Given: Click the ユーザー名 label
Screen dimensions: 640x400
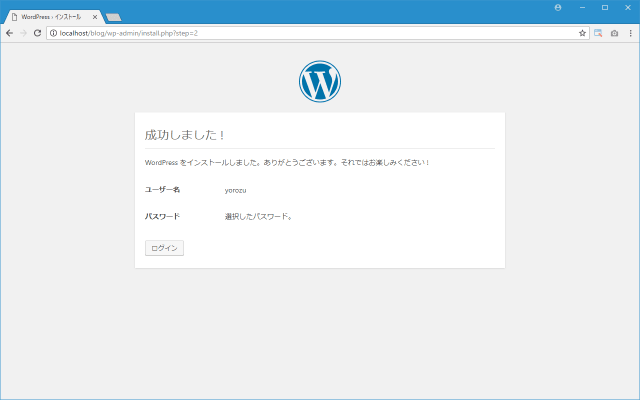Looking at the screenshot, I should point(162,189).
